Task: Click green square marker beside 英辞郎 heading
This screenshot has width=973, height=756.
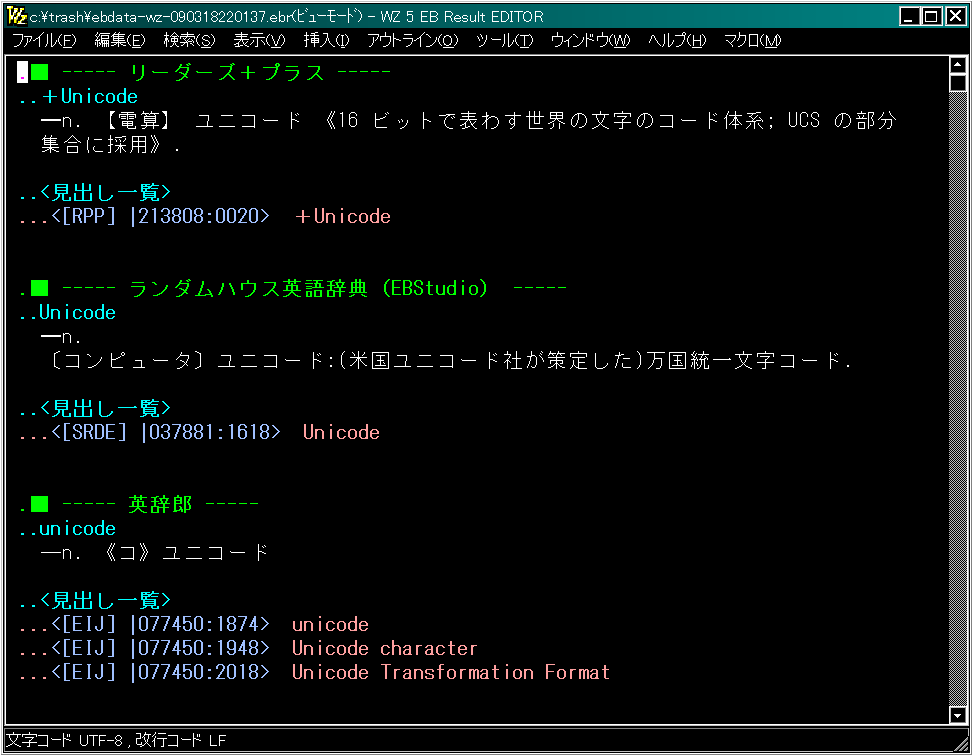Action: click(x=40, y=504)
